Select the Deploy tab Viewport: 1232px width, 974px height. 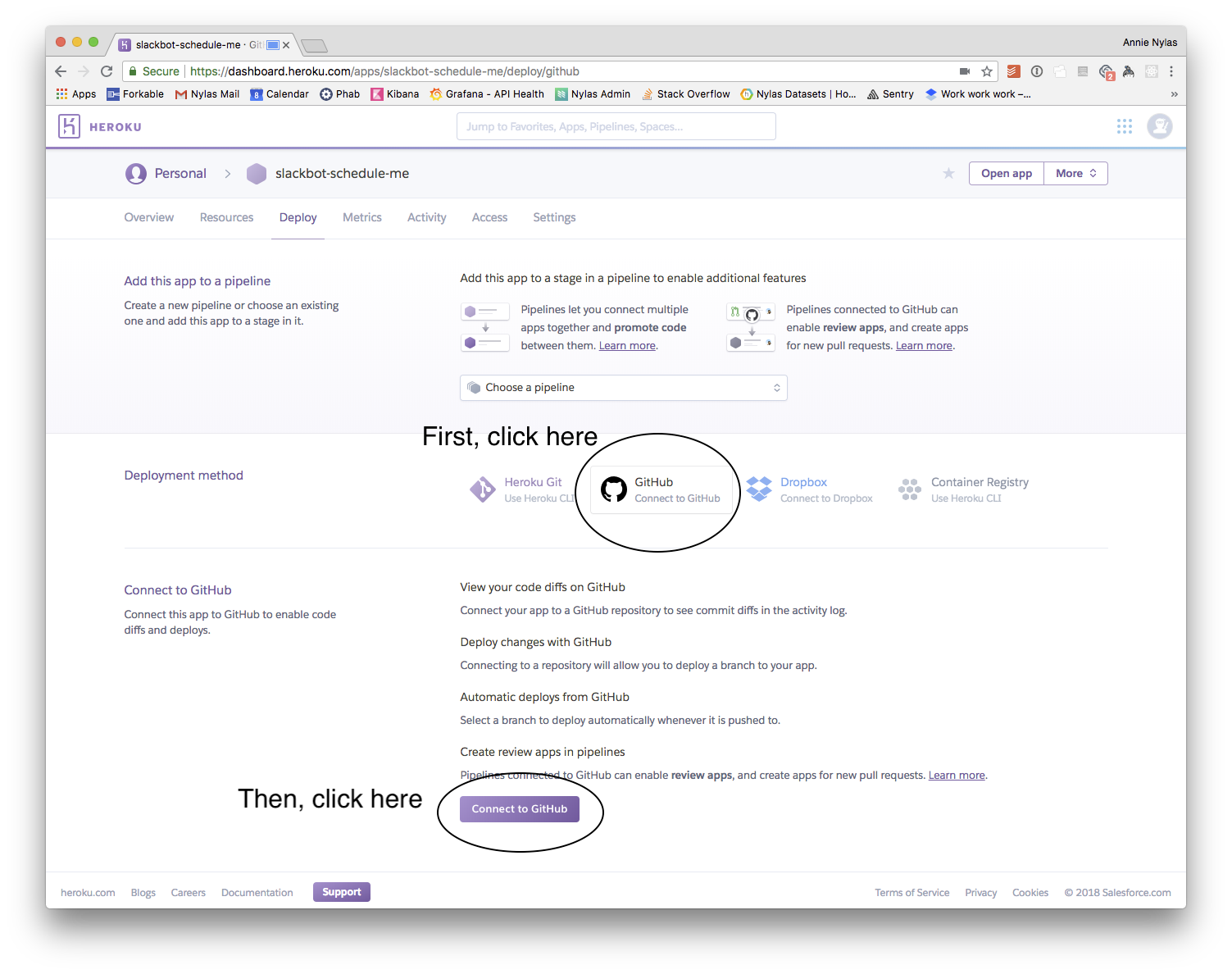pos(298,217)
